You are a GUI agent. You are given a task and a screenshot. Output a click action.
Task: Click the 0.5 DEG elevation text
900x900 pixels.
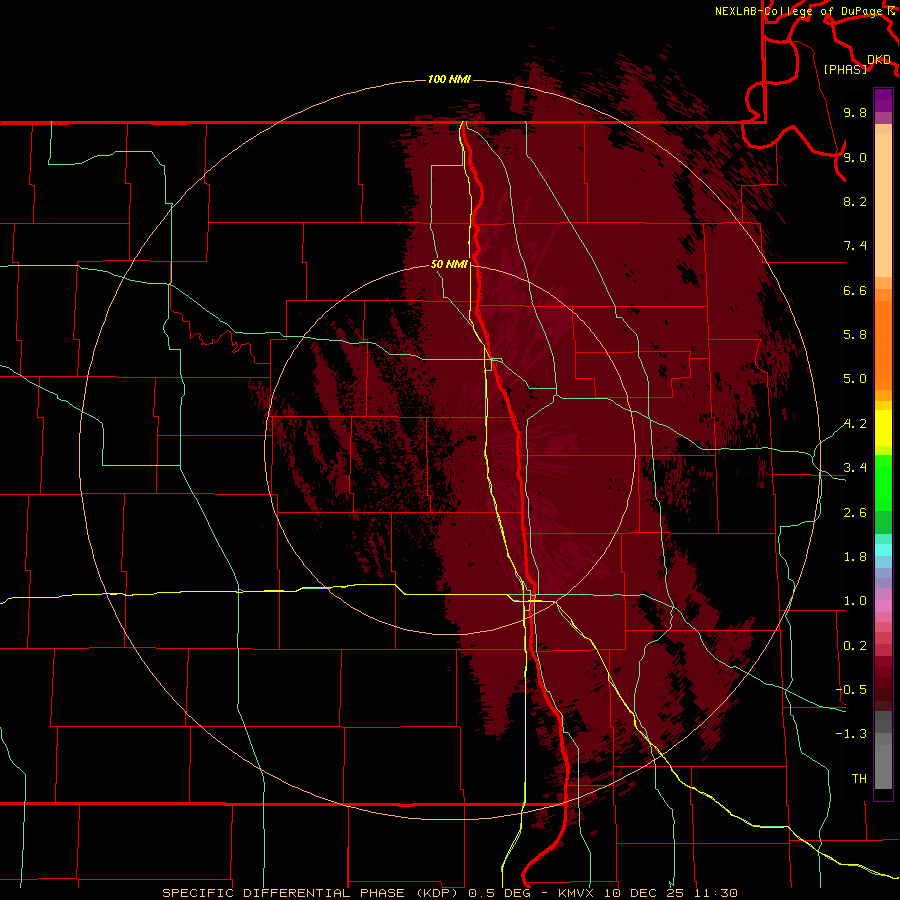(x=499, y=893)
